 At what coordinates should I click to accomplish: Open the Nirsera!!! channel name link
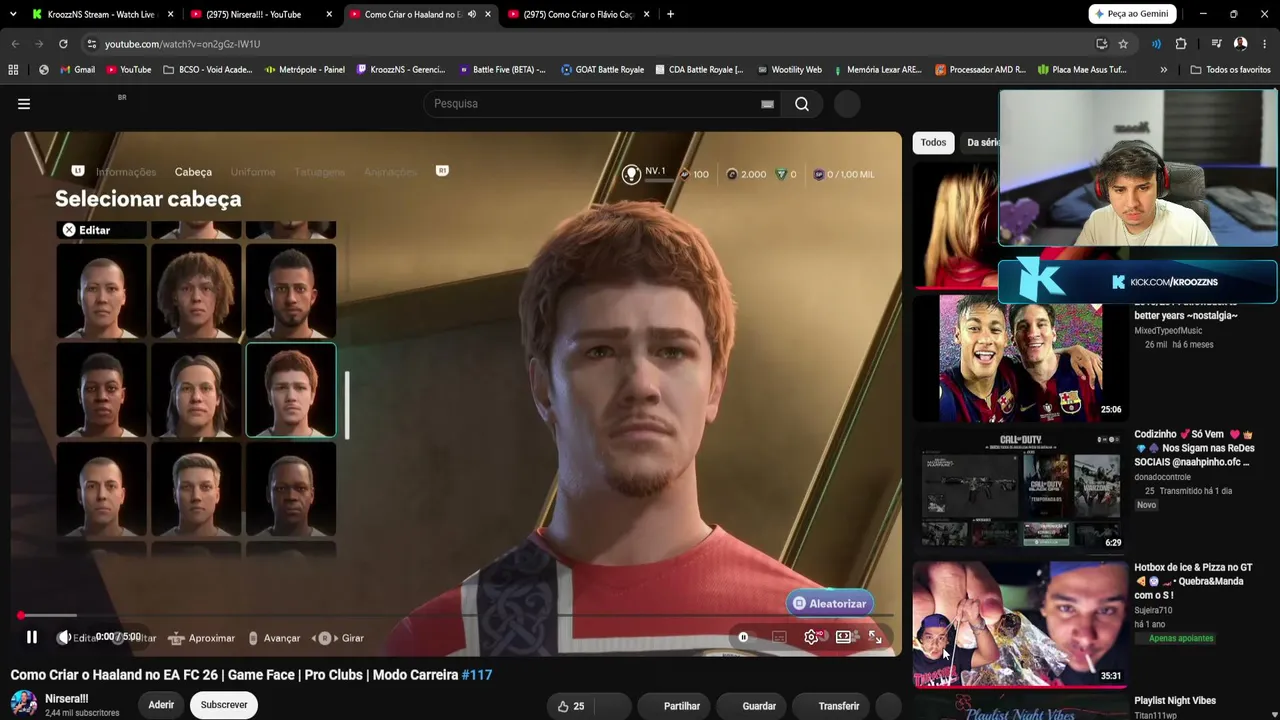(67, 698)
